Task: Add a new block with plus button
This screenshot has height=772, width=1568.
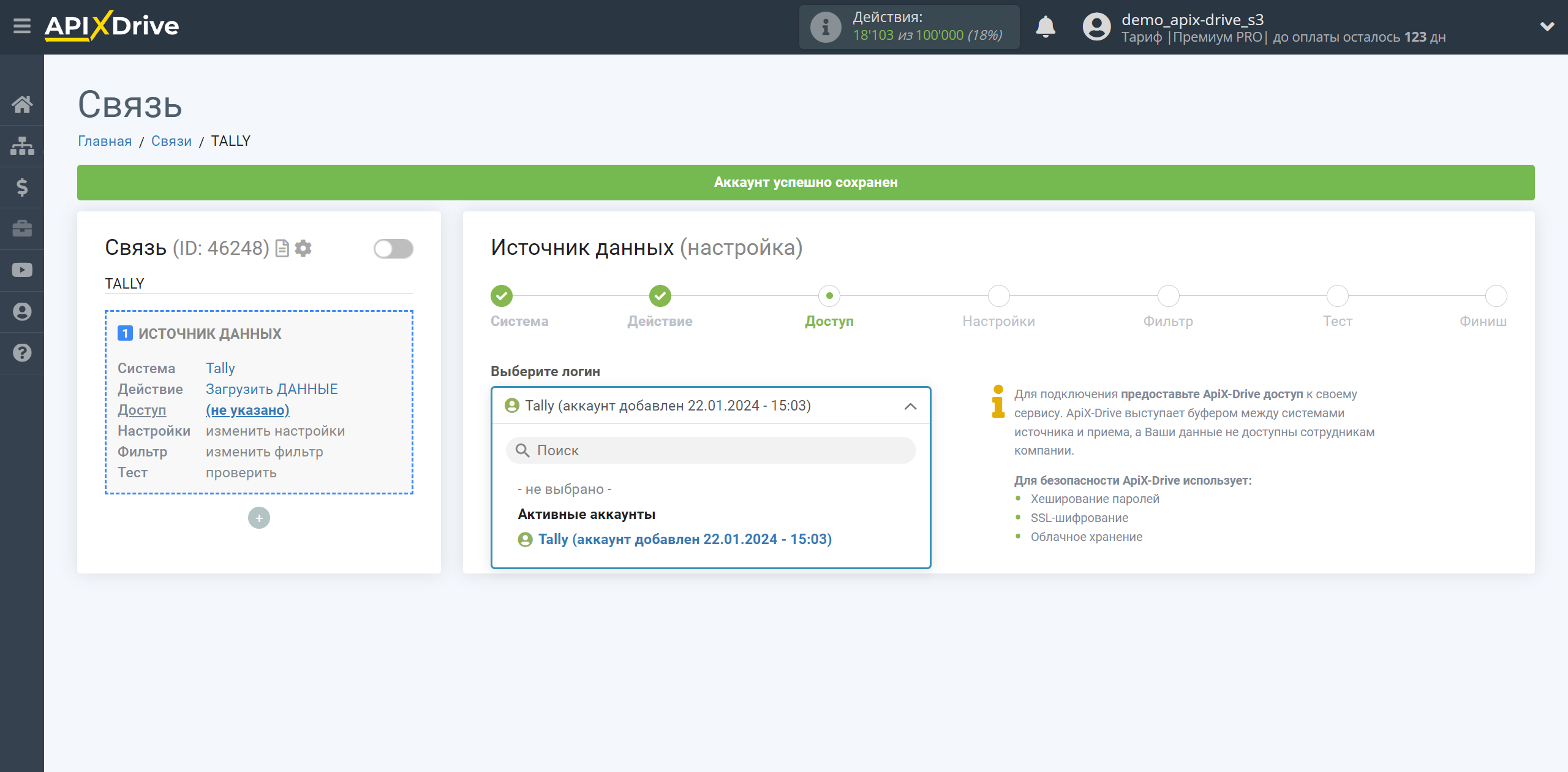Action: 259,518
